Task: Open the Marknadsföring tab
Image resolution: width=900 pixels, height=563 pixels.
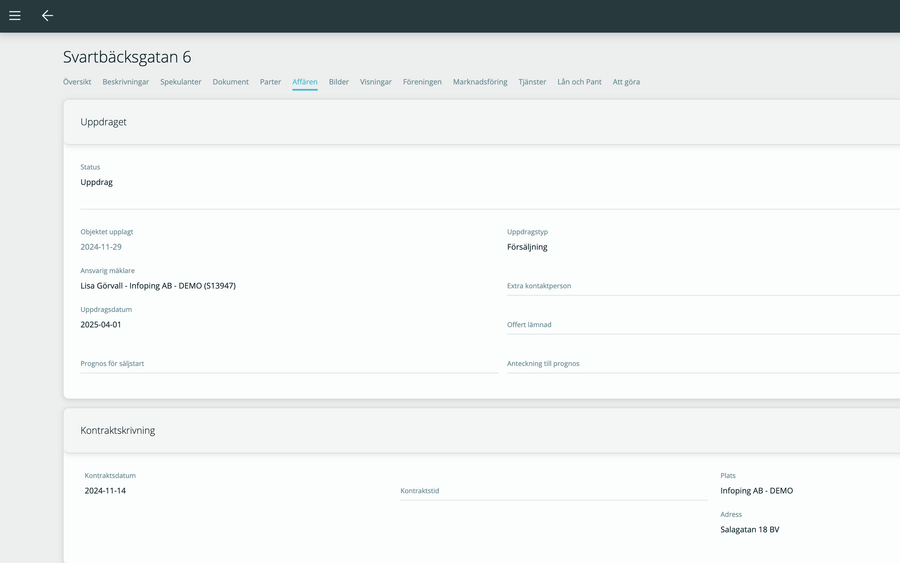Action: coord(480,82)
